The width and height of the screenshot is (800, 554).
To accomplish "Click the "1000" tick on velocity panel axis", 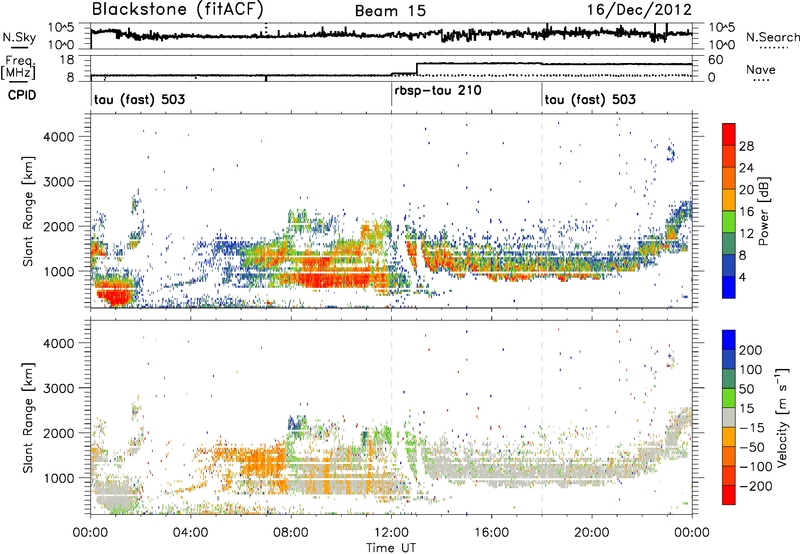I will 59,478.
